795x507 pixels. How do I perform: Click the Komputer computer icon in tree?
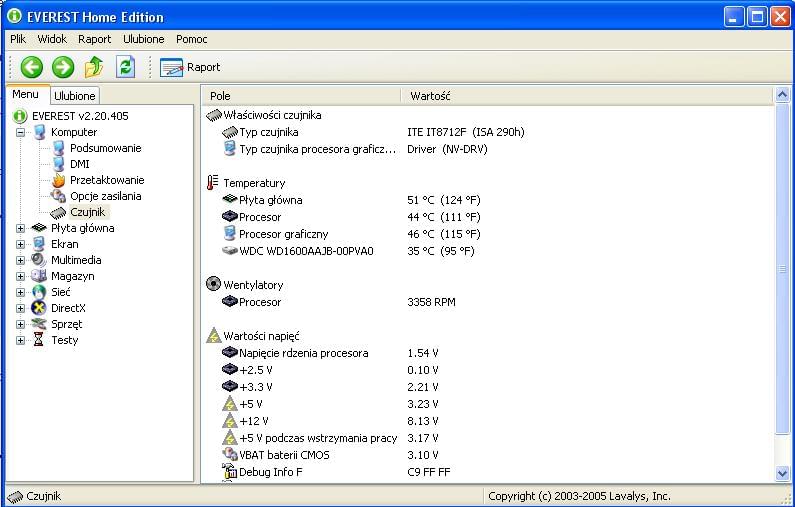[39, 132]
